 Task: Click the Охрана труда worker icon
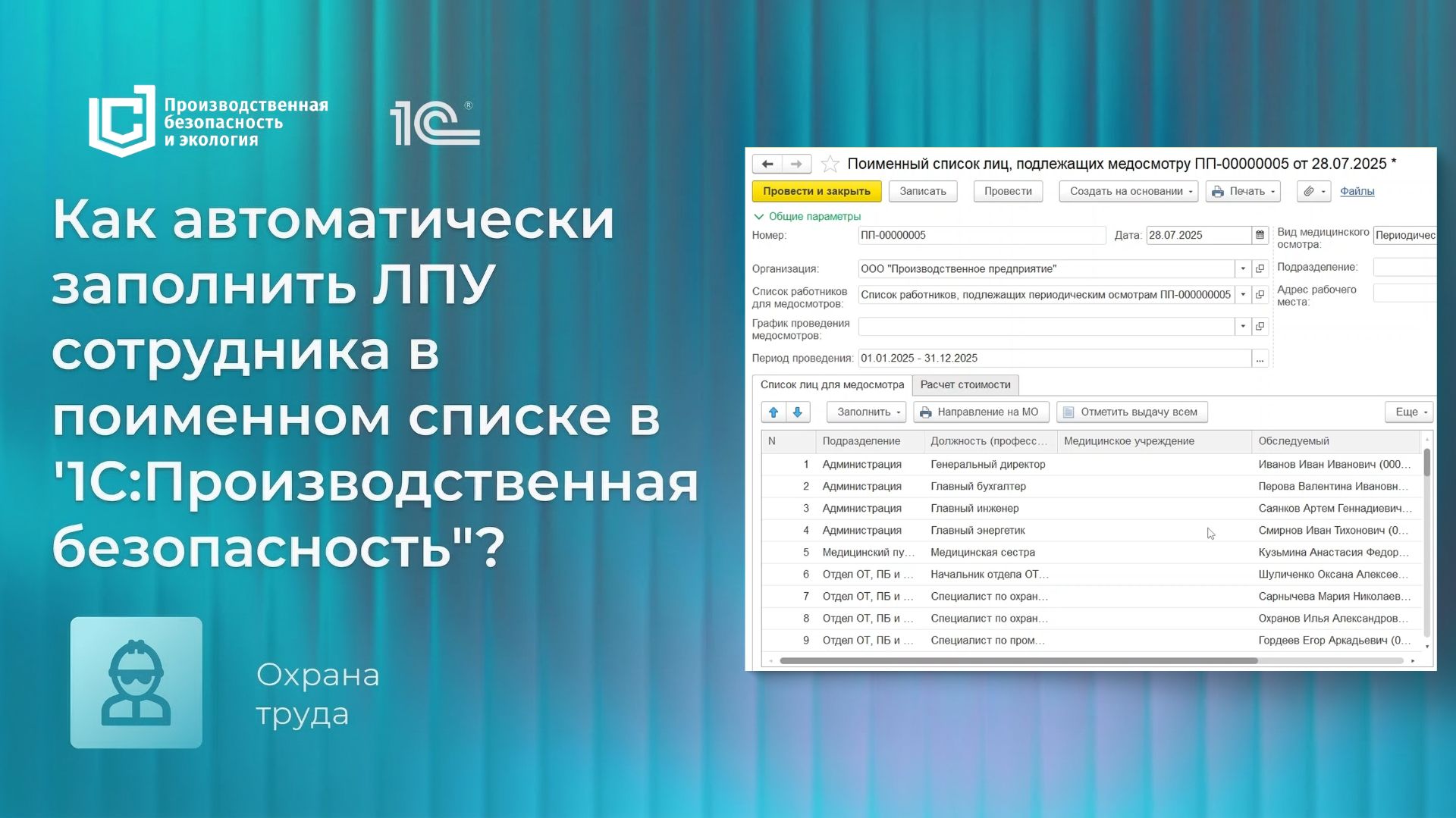(136, 682)
